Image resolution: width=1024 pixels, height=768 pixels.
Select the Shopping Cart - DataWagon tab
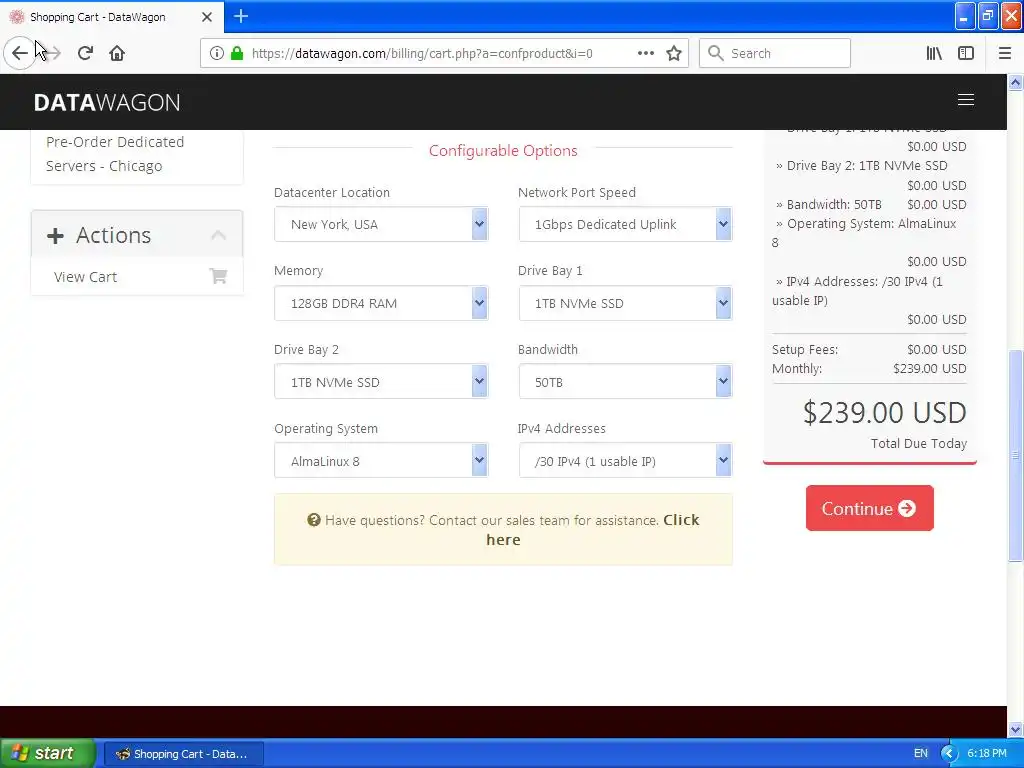[x=112, y=17]
